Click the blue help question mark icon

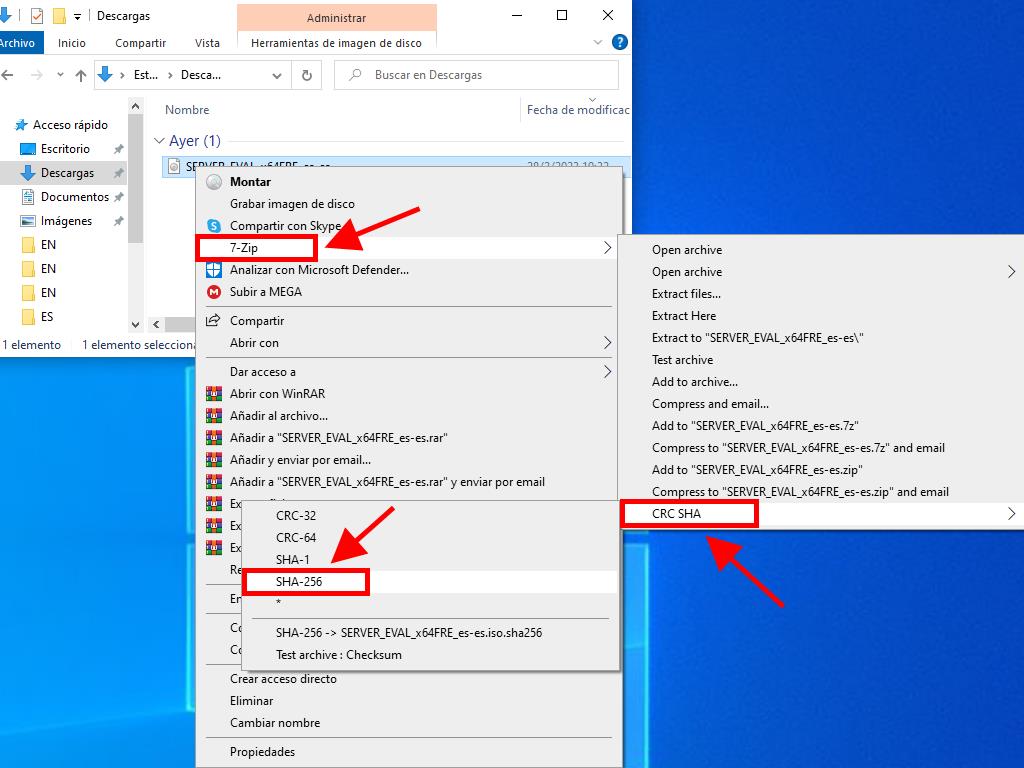(x=619, y=43)
